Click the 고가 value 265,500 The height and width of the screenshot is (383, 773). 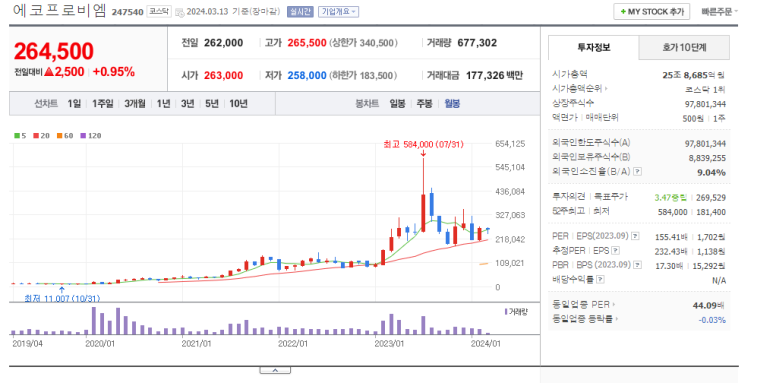point(307,43)
